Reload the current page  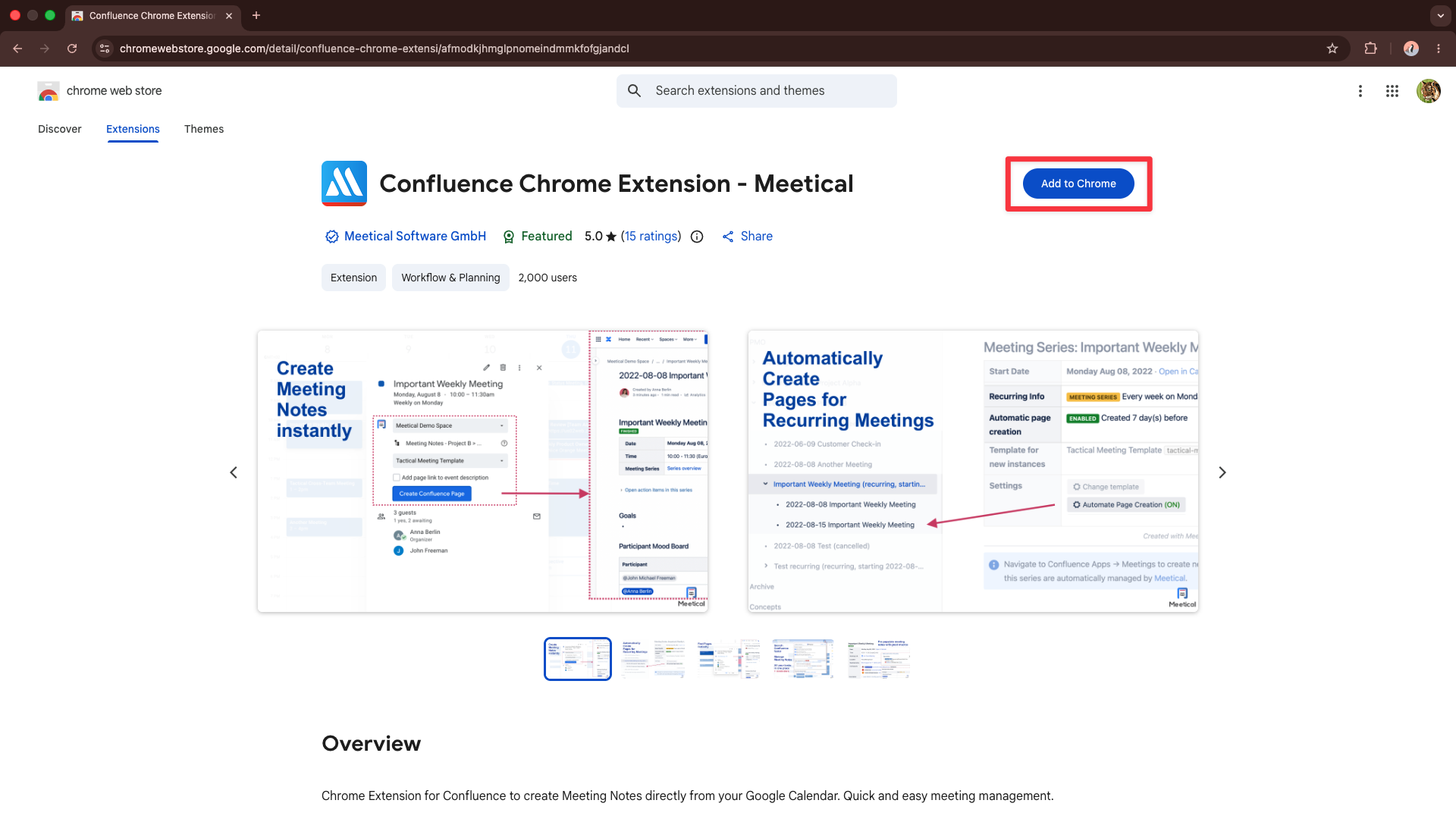tap(72, 49)
